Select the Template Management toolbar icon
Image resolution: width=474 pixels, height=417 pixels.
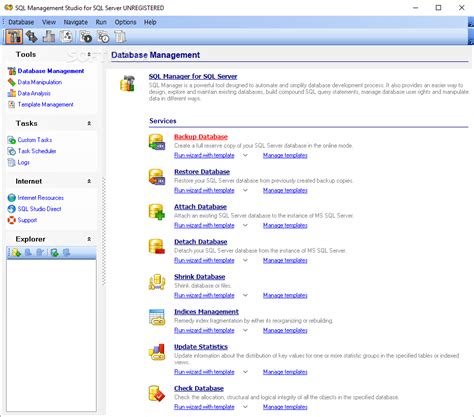point(66,36)
